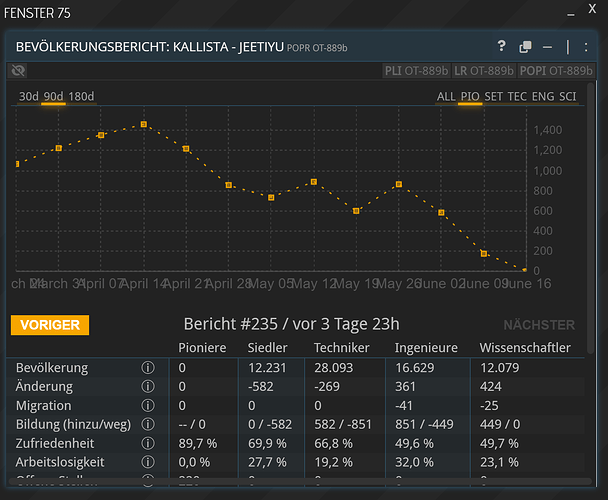Viewport: 608px width, 500px height.
Task: Click Ingenieure unemployment value 32,0 %
Action: coord(414,462)
